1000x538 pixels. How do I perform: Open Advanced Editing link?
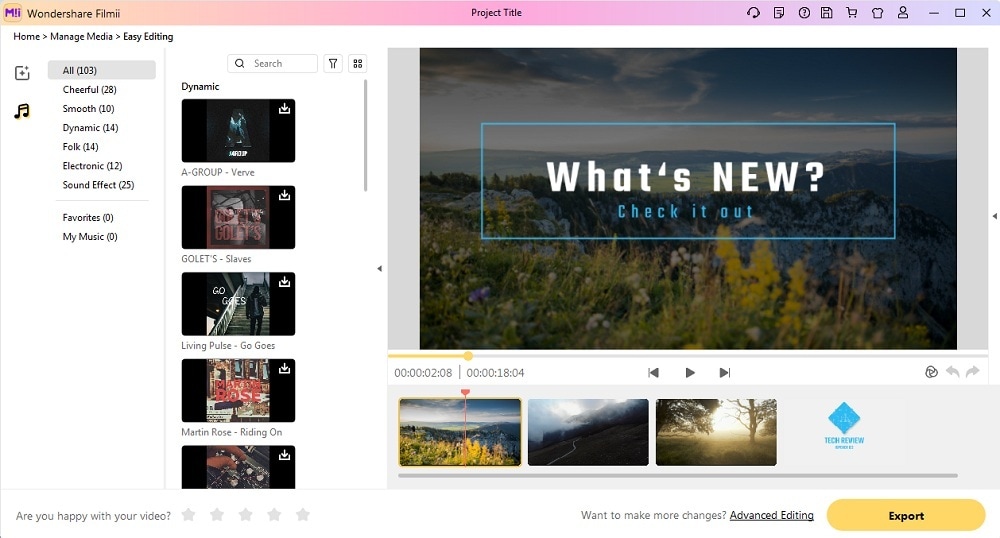coord(771,515)
